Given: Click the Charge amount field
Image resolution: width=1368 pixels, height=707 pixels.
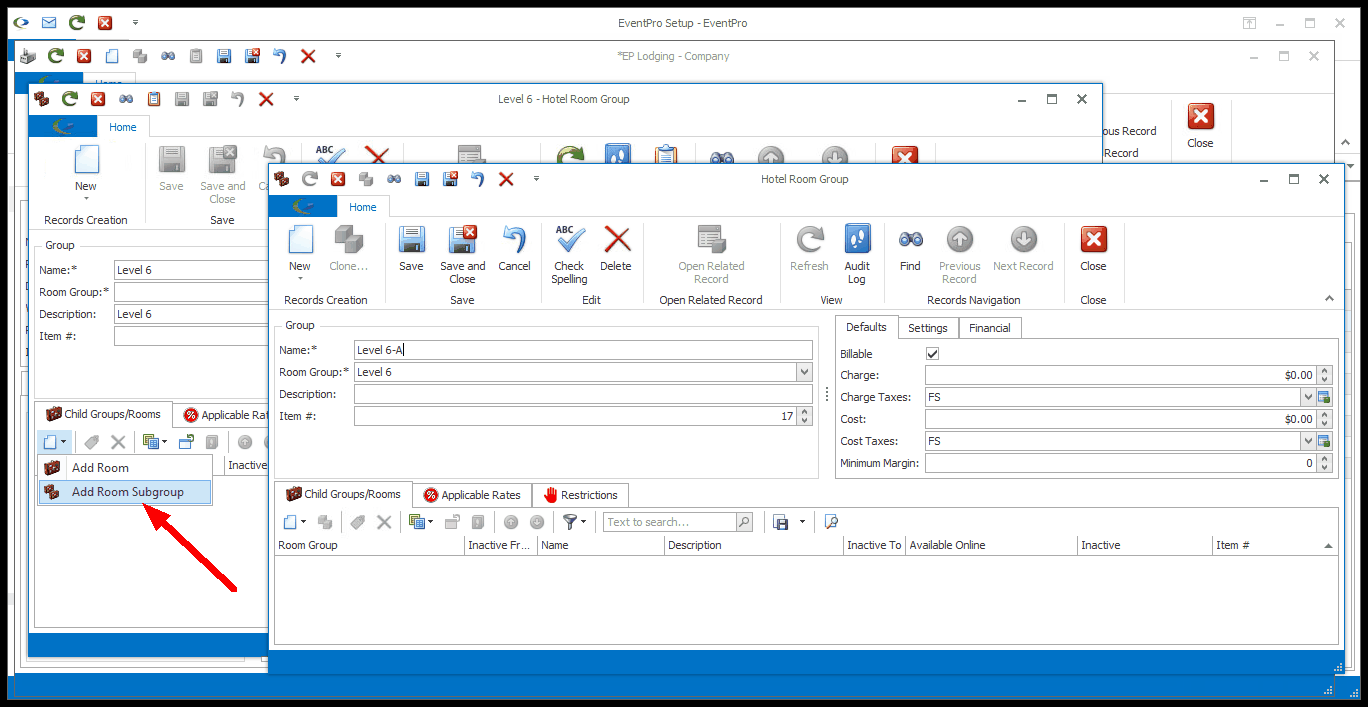Looking at the screenshot, I should click(x=1120, y=375).
